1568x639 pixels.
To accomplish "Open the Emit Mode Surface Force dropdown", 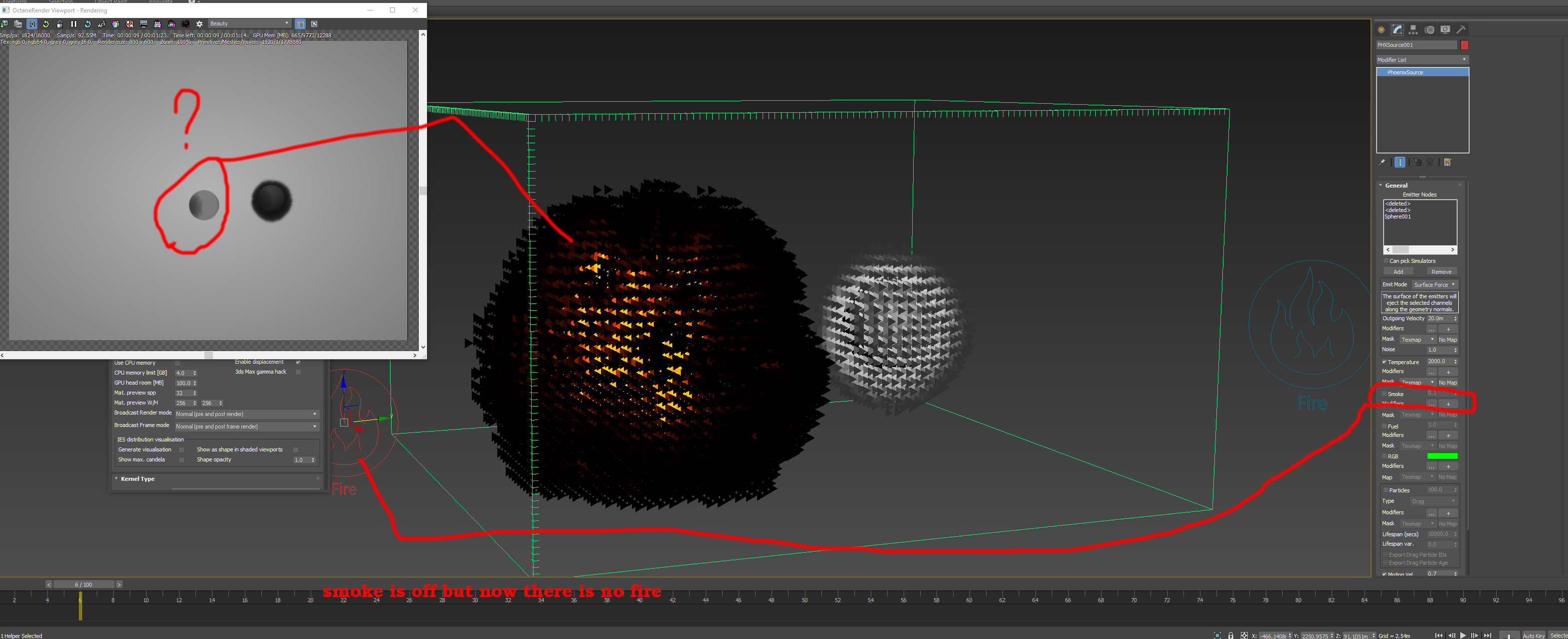I will point(1434,285).
